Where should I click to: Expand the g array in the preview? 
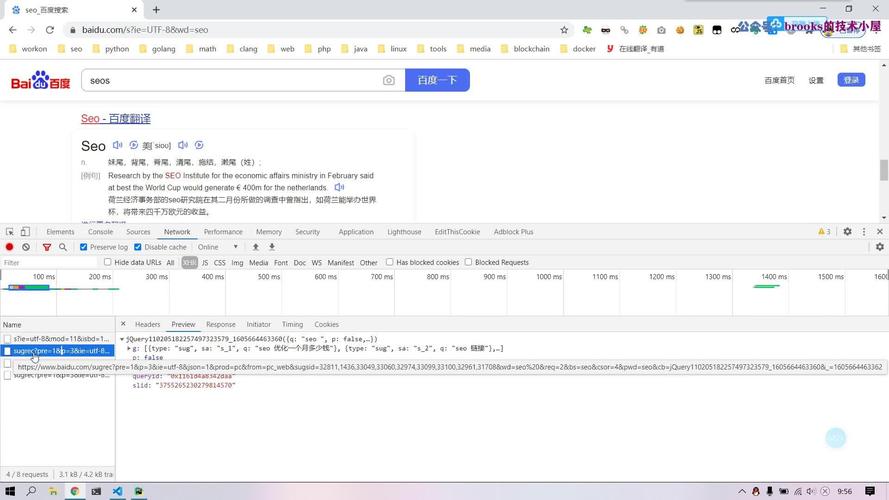(129, 348)
